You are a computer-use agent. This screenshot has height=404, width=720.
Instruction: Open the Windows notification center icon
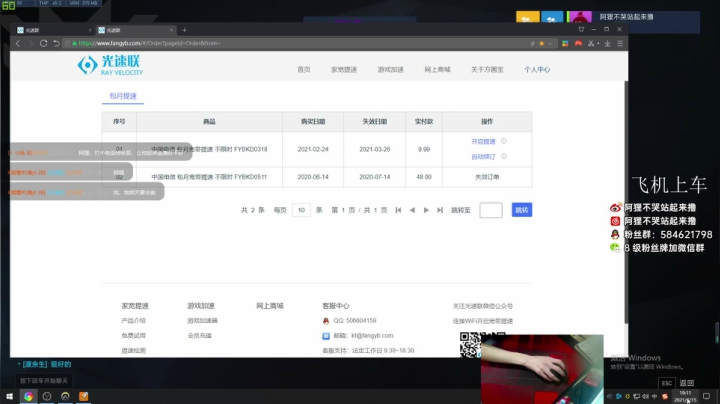[x=706, y=396]
